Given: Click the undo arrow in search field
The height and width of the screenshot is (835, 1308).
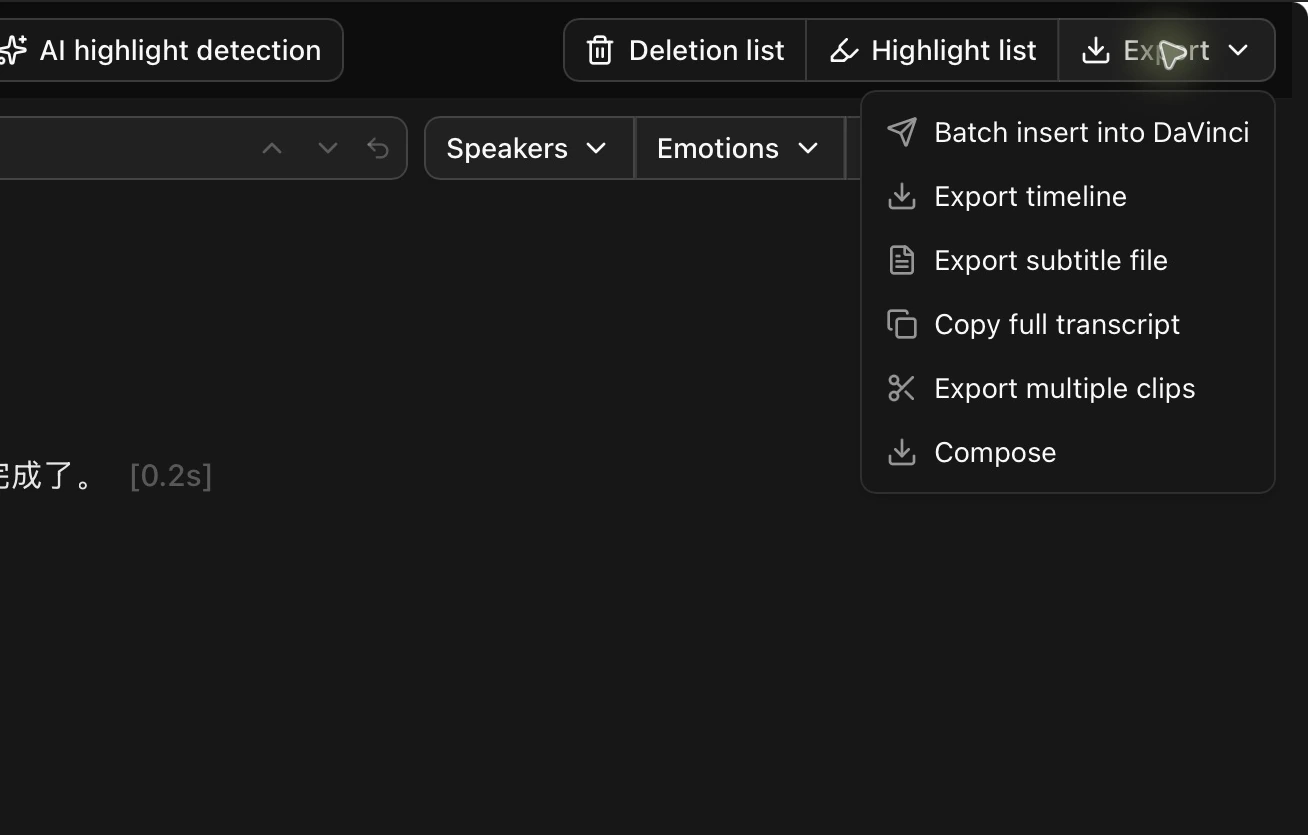Looking at the screenshot, I should point(378,148).
